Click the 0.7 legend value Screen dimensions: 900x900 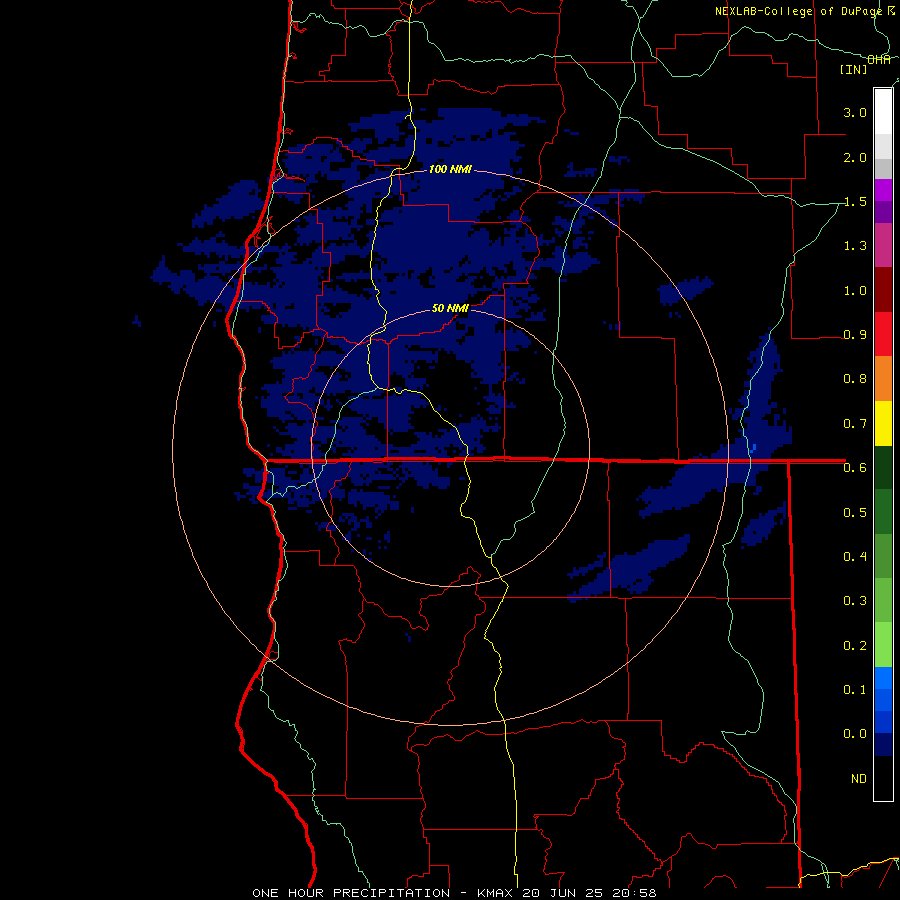point(855,424)
